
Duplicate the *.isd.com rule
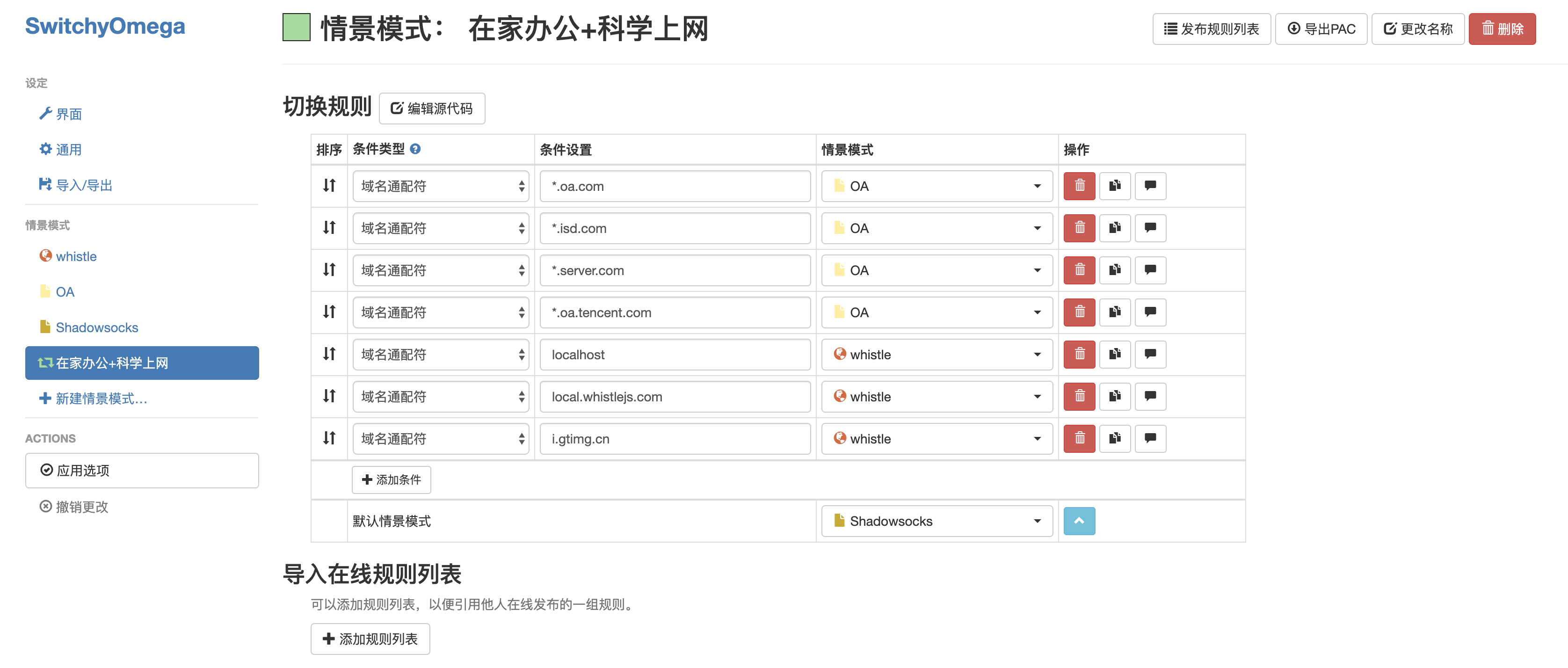click(1115, 228)
